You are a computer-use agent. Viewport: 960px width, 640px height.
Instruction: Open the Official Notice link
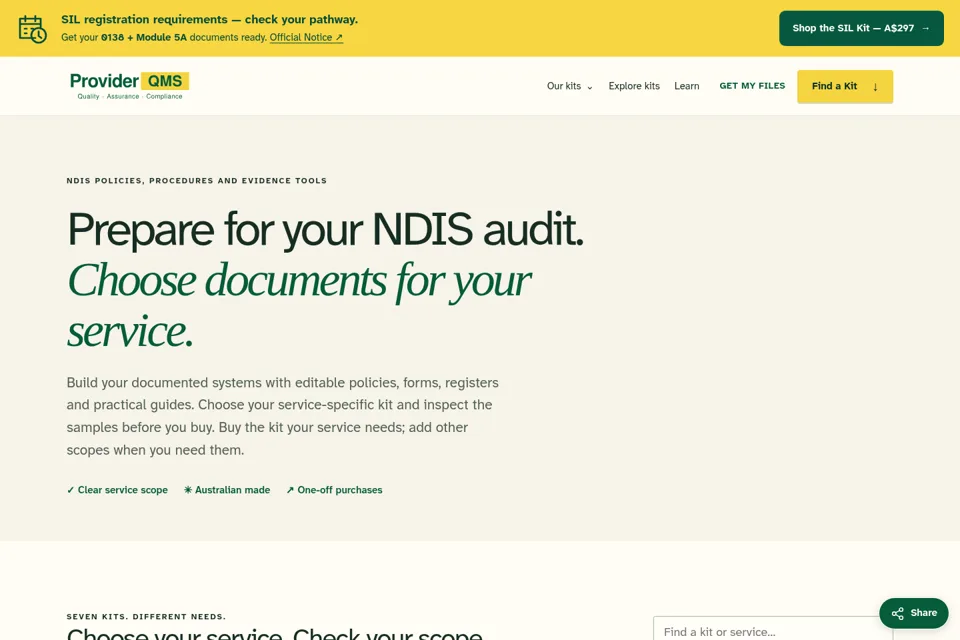tap(306, 37)
